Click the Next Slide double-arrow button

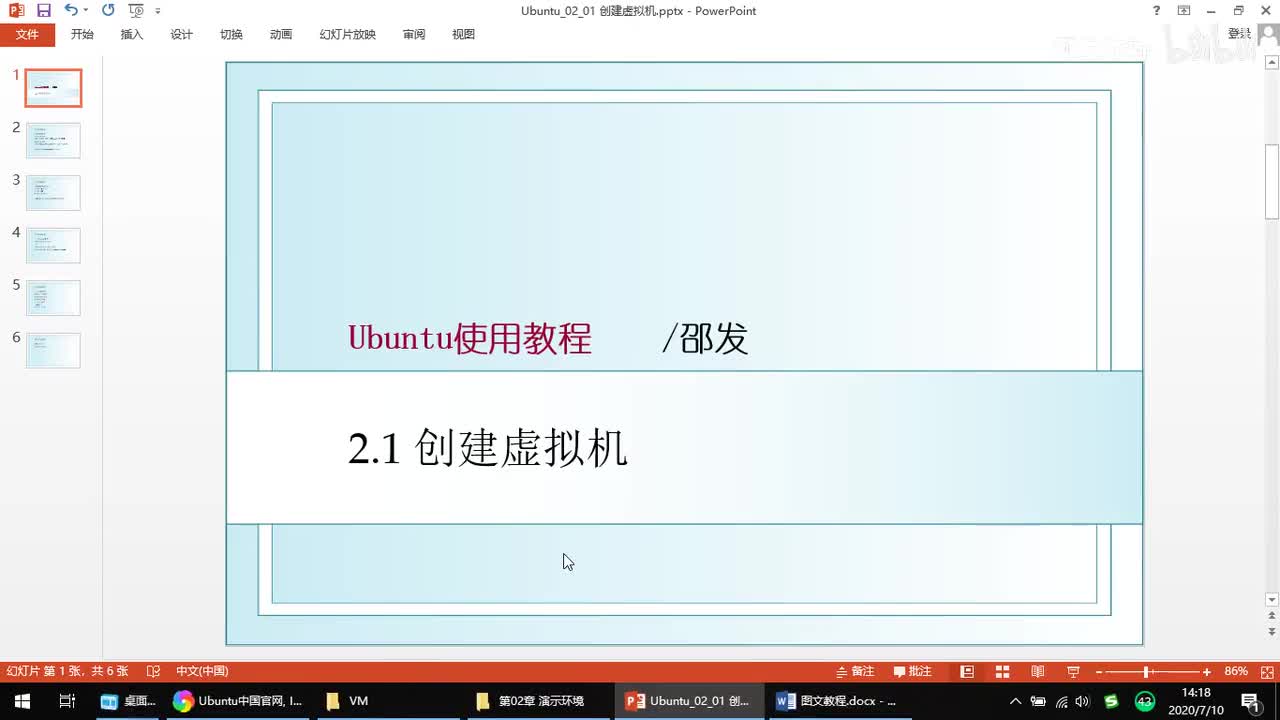1272,632
